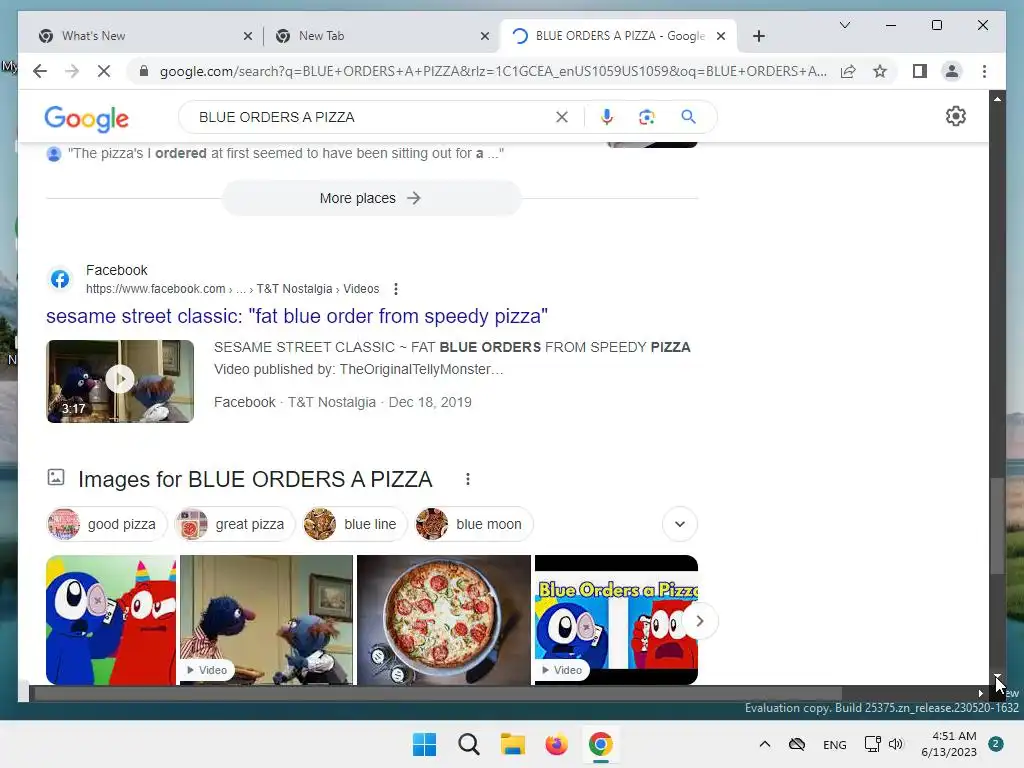Search by image with Google Lens
This screenshot has width=1024, height=768.
(x=647, y=117)
